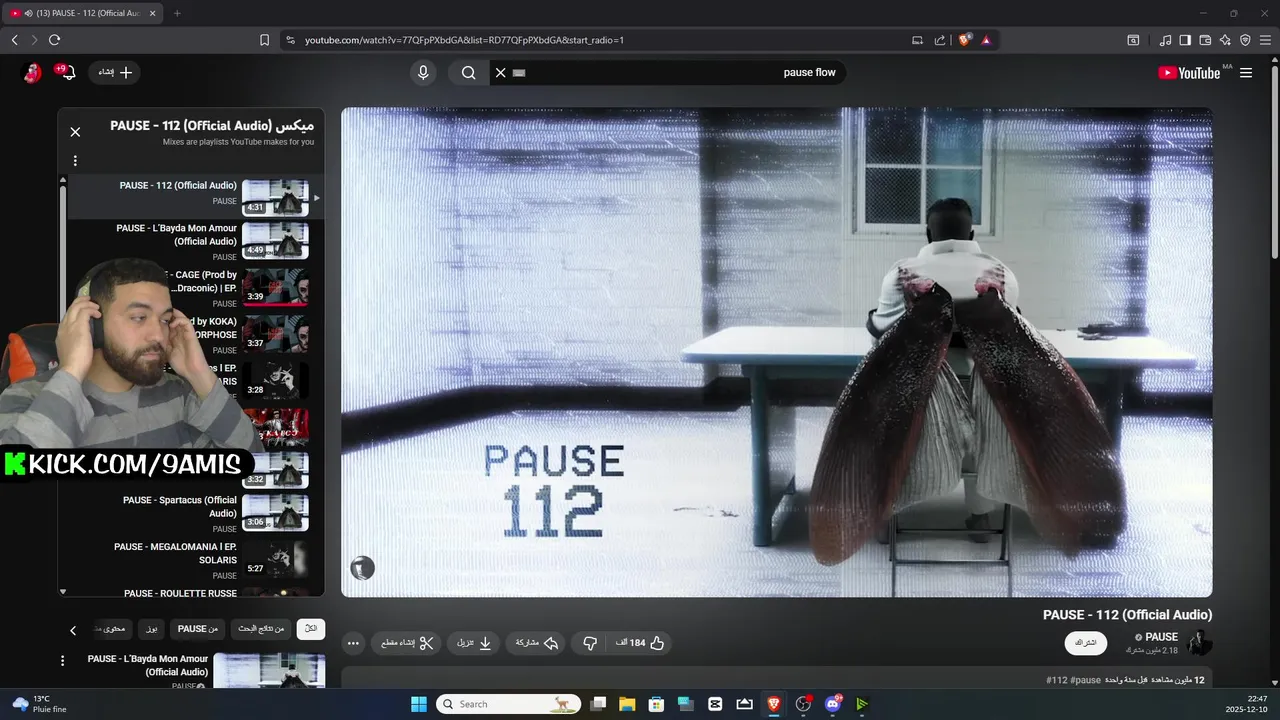1280x720 pixels.
Task: Click the Create (+) button
Action: tap(115, 72)
